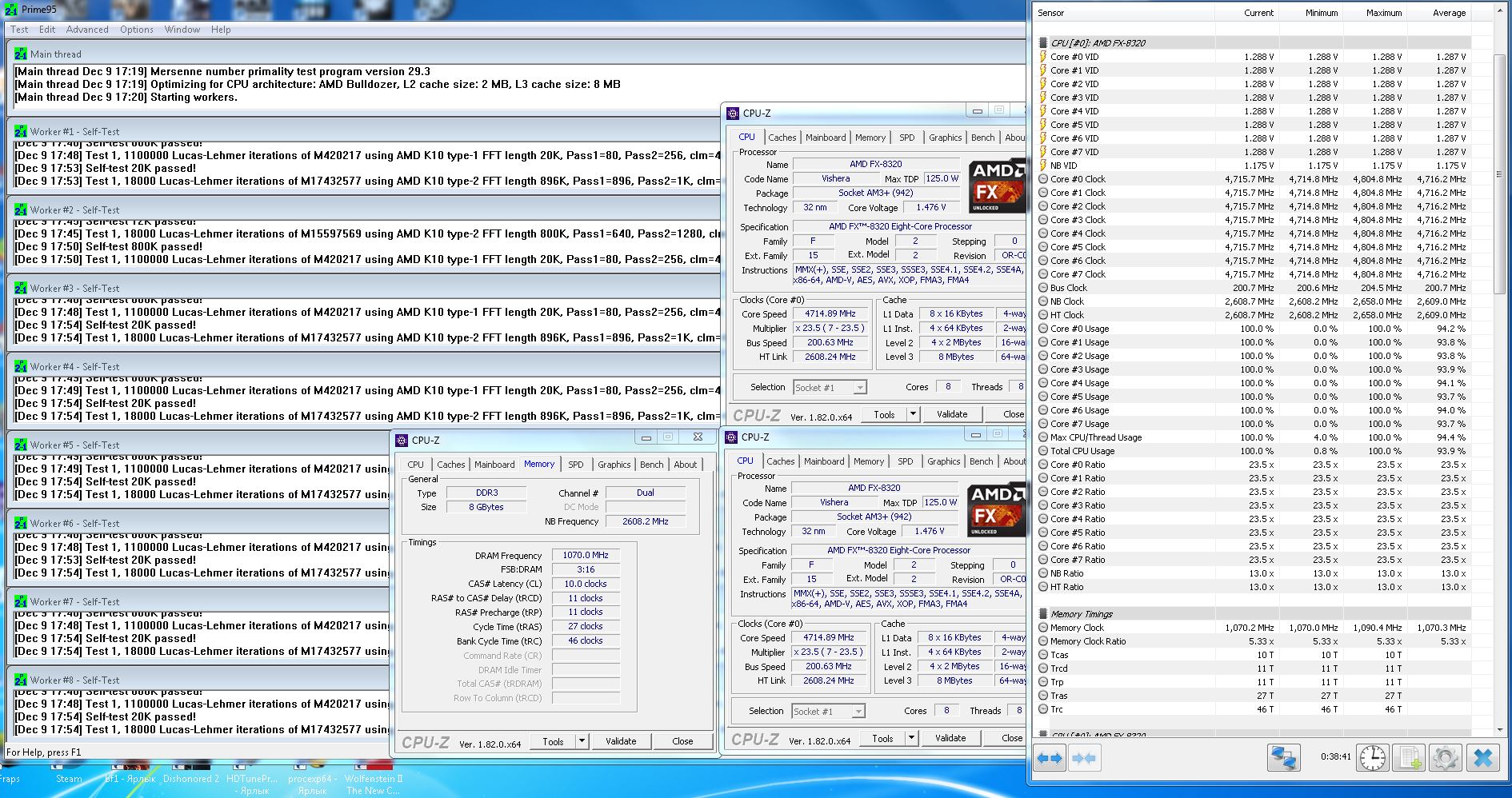Click the Average column header in HWiNFO
Viewport: 1512px width, 798px height.
coord(1439,13)
